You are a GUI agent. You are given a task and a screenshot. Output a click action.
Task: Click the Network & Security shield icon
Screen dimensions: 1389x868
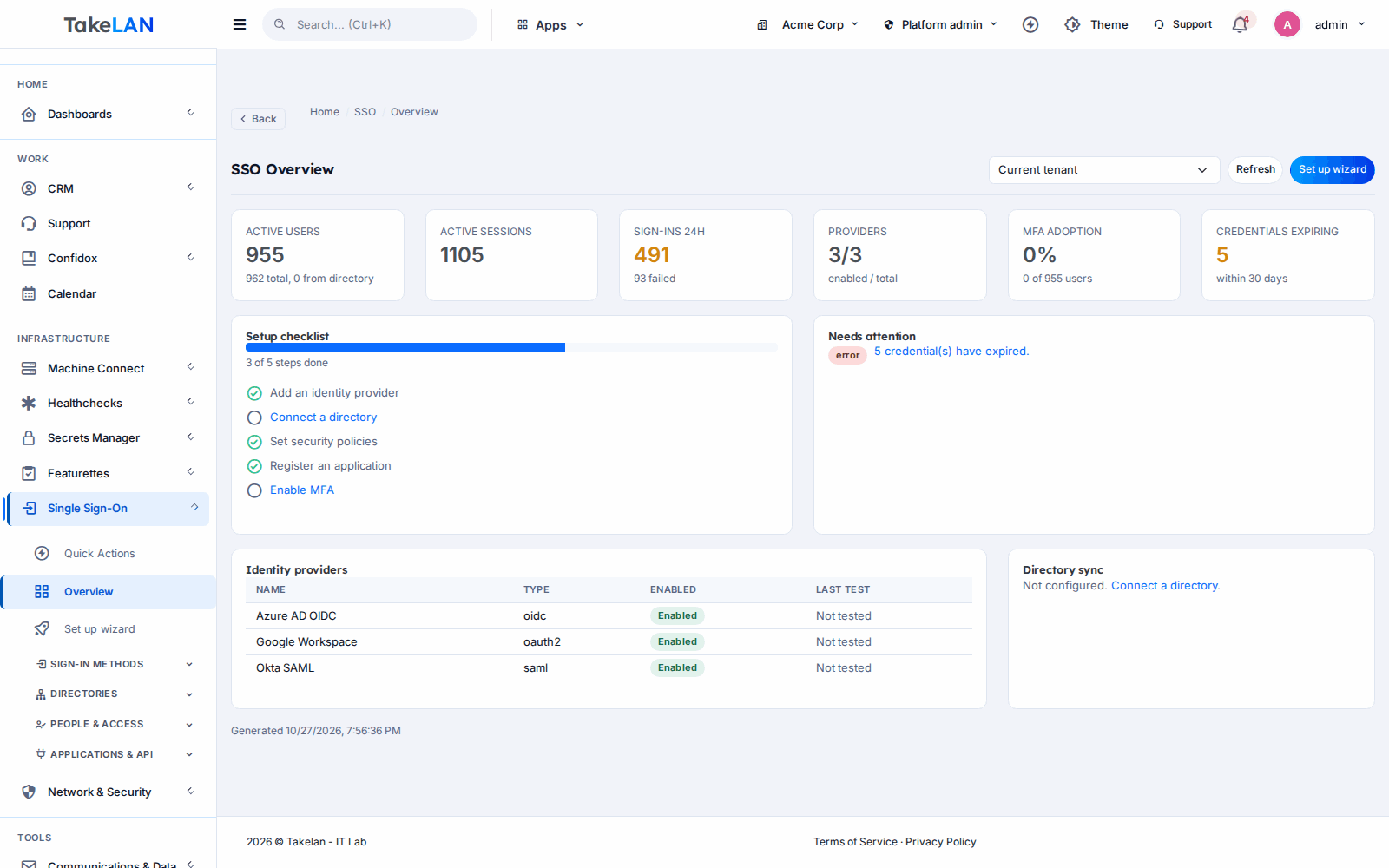pos(29,792)
